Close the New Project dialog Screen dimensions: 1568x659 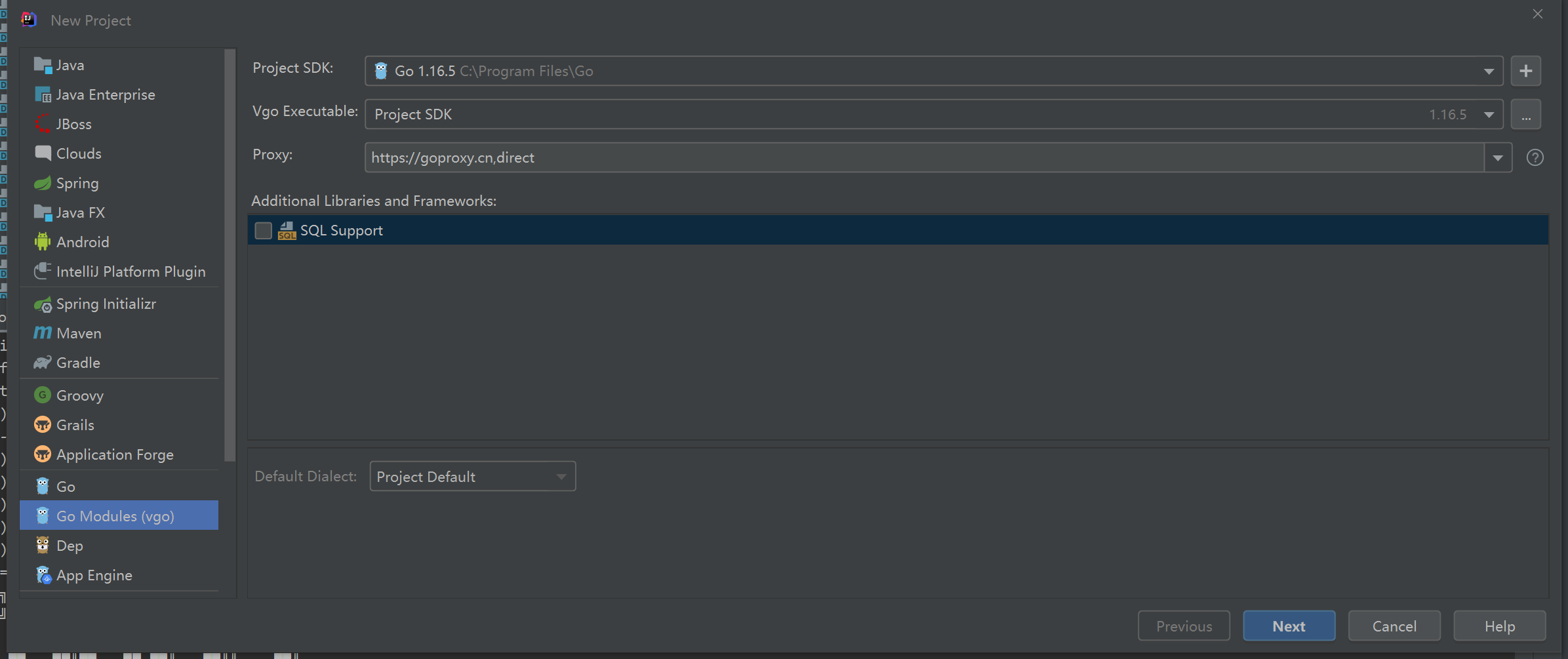1537,14
